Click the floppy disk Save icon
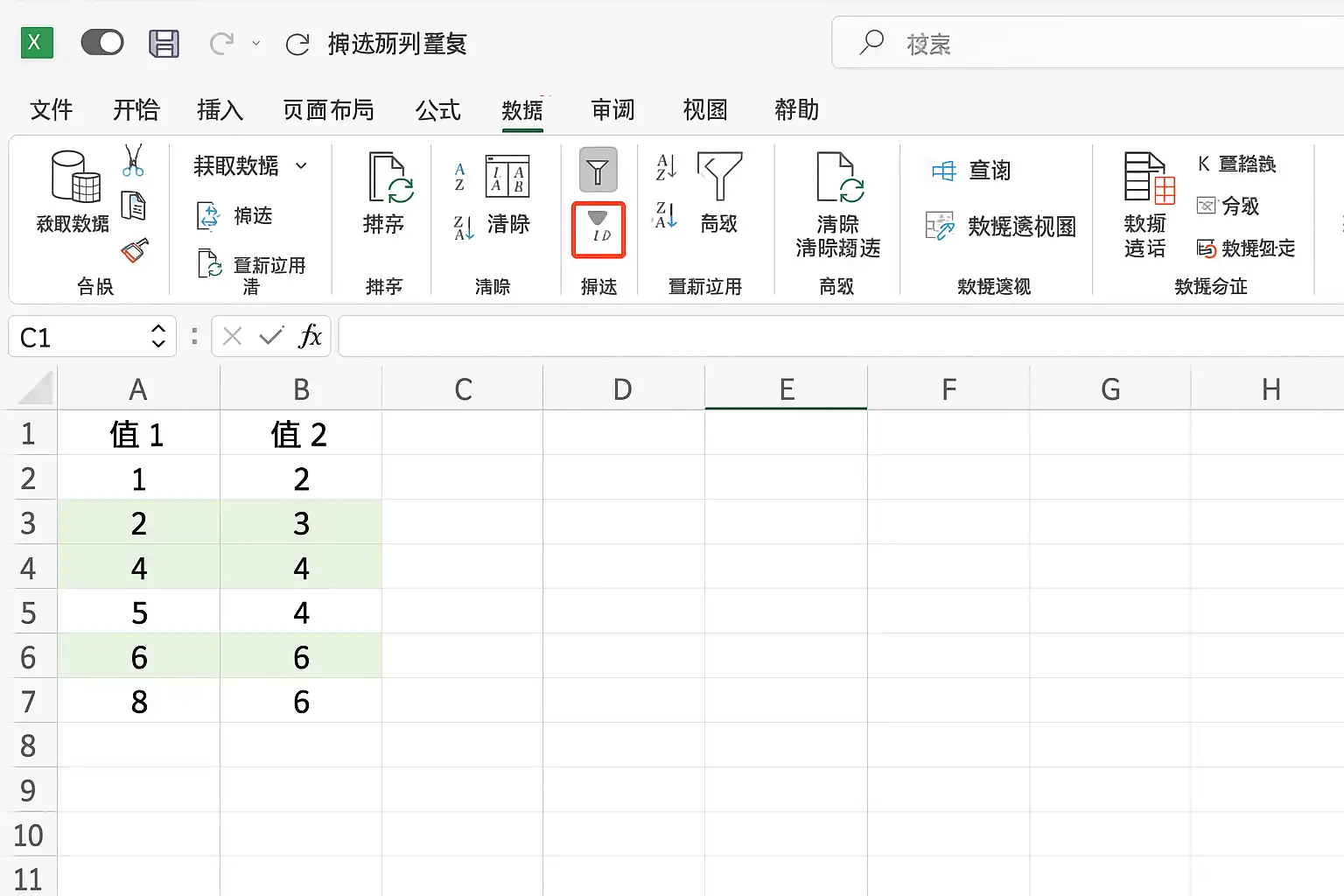 tap(164, 43)
